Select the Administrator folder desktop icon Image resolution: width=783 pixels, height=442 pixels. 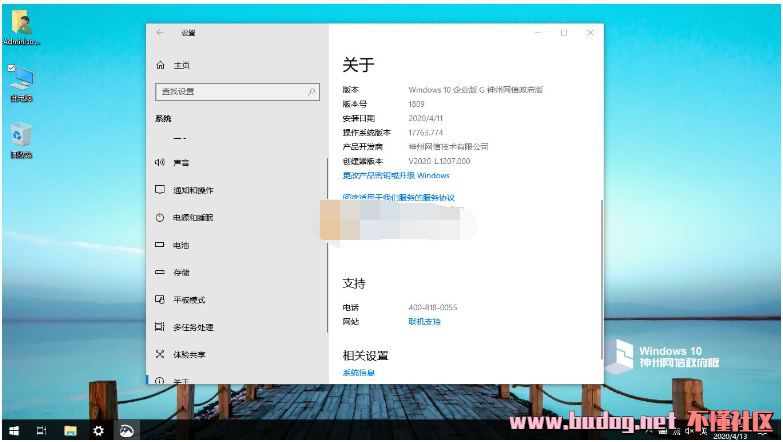pyautogui.click(x=21, y=29)
